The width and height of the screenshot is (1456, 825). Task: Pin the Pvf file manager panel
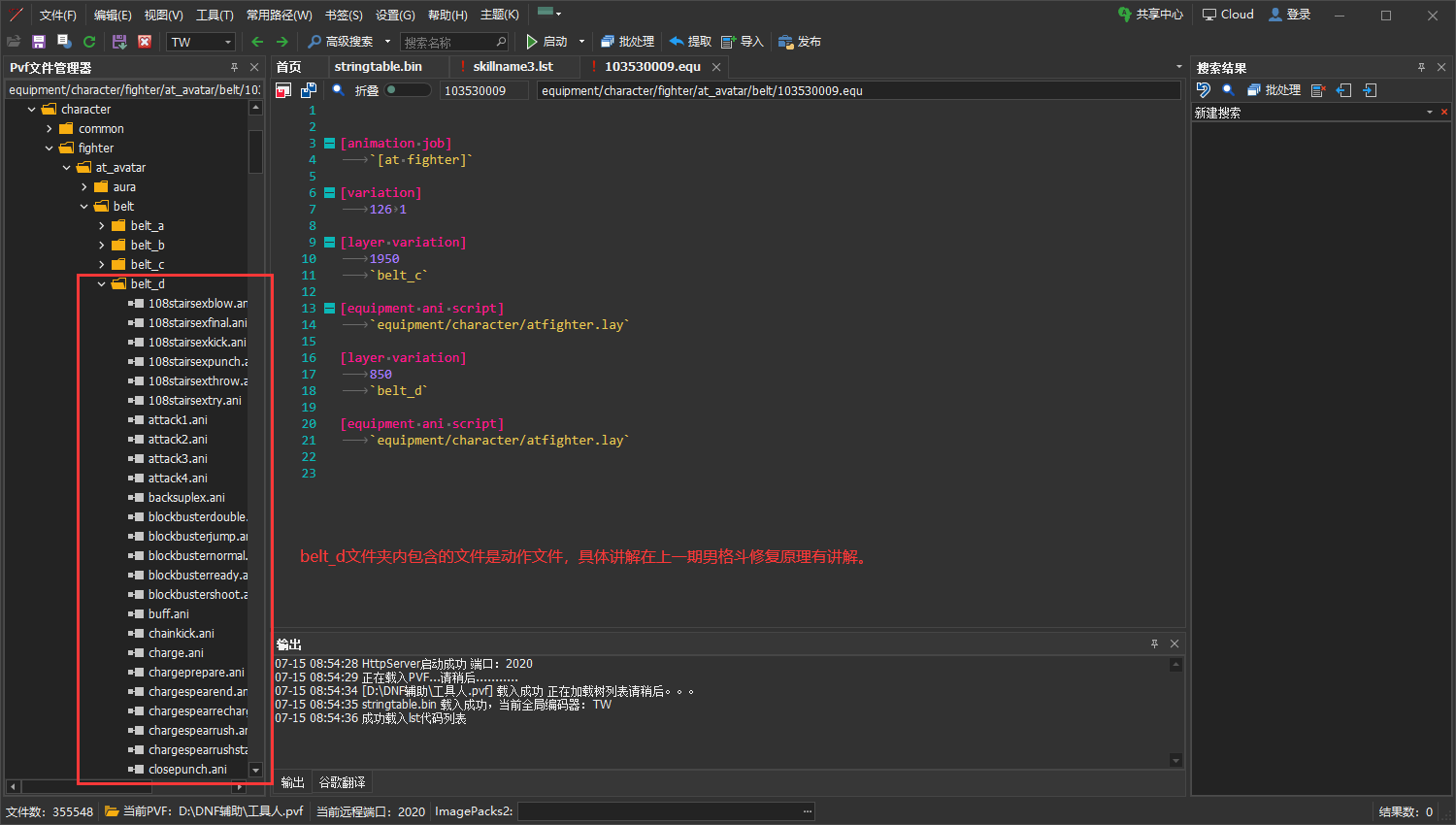tap(234, 67)
